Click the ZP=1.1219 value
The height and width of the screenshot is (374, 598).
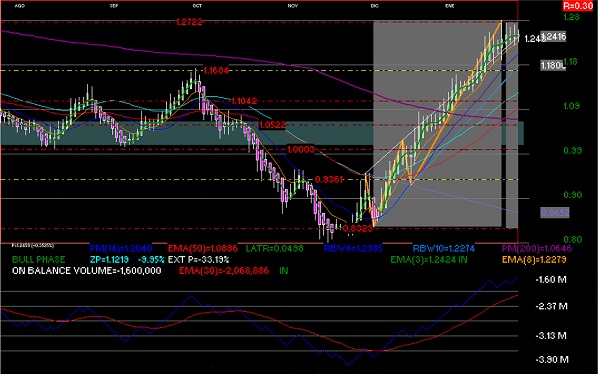point(109,260)
